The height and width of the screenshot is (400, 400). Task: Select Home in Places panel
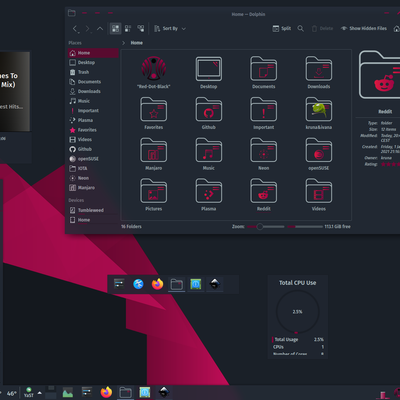point(93,53)
